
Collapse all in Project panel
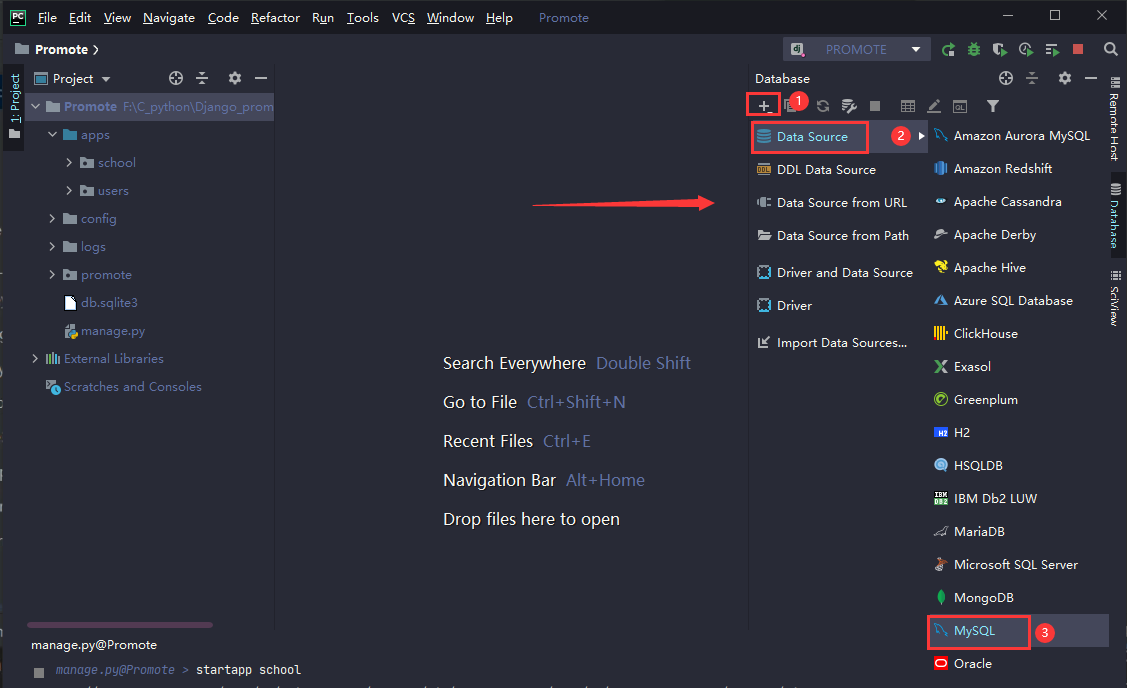coord(202,78)
